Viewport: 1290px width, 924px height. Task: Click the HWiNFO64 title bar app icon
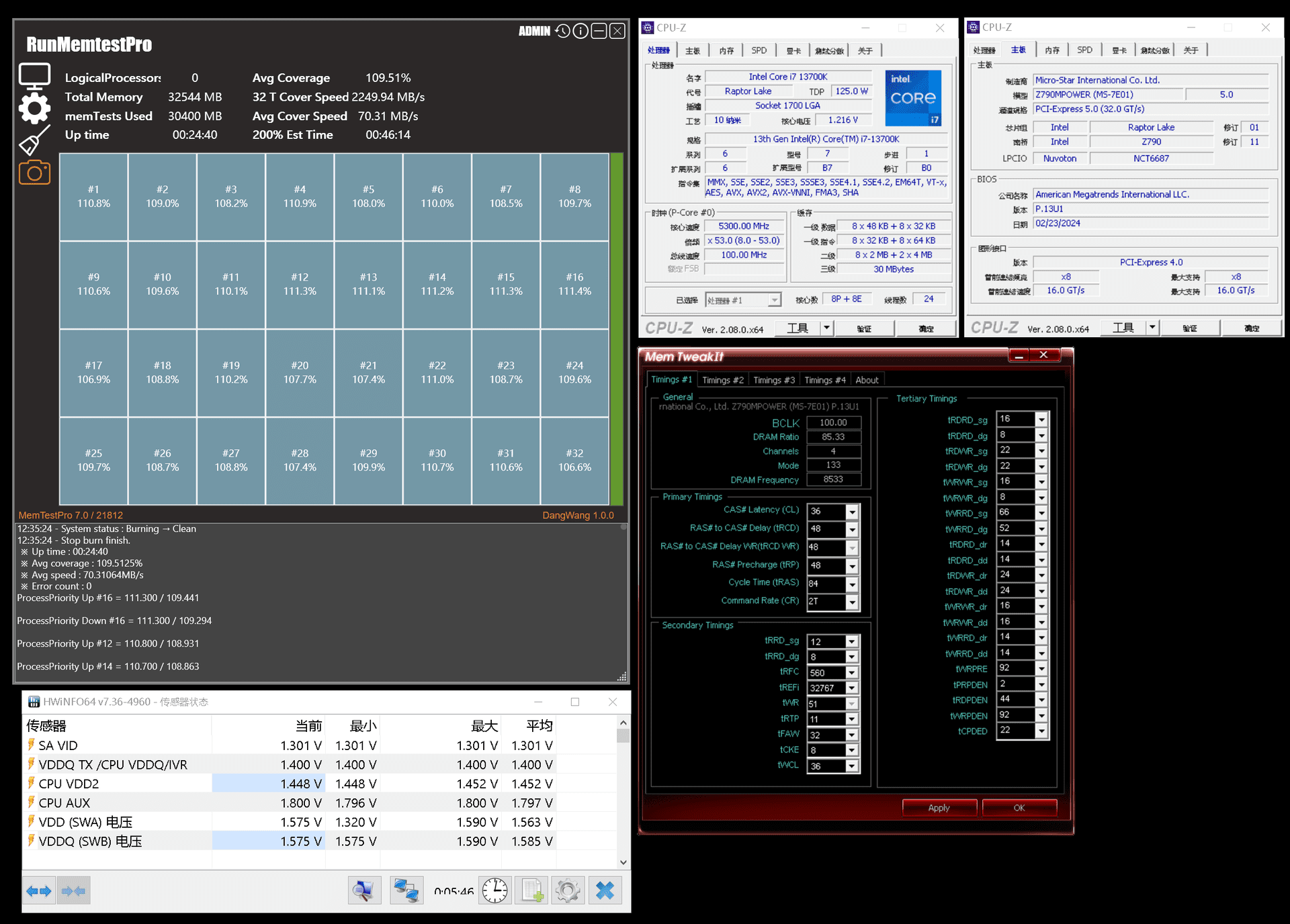click(x=34, y=702)
